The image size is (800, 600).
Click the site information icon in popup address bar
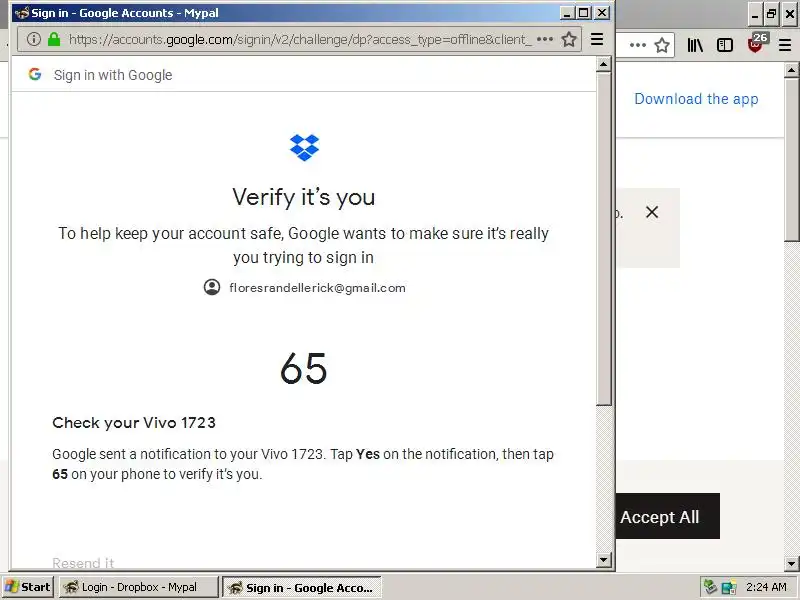click(34, 39)
